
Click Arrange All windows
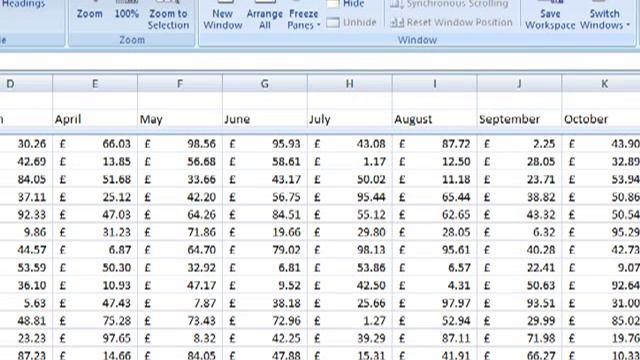tap(264, 15)
